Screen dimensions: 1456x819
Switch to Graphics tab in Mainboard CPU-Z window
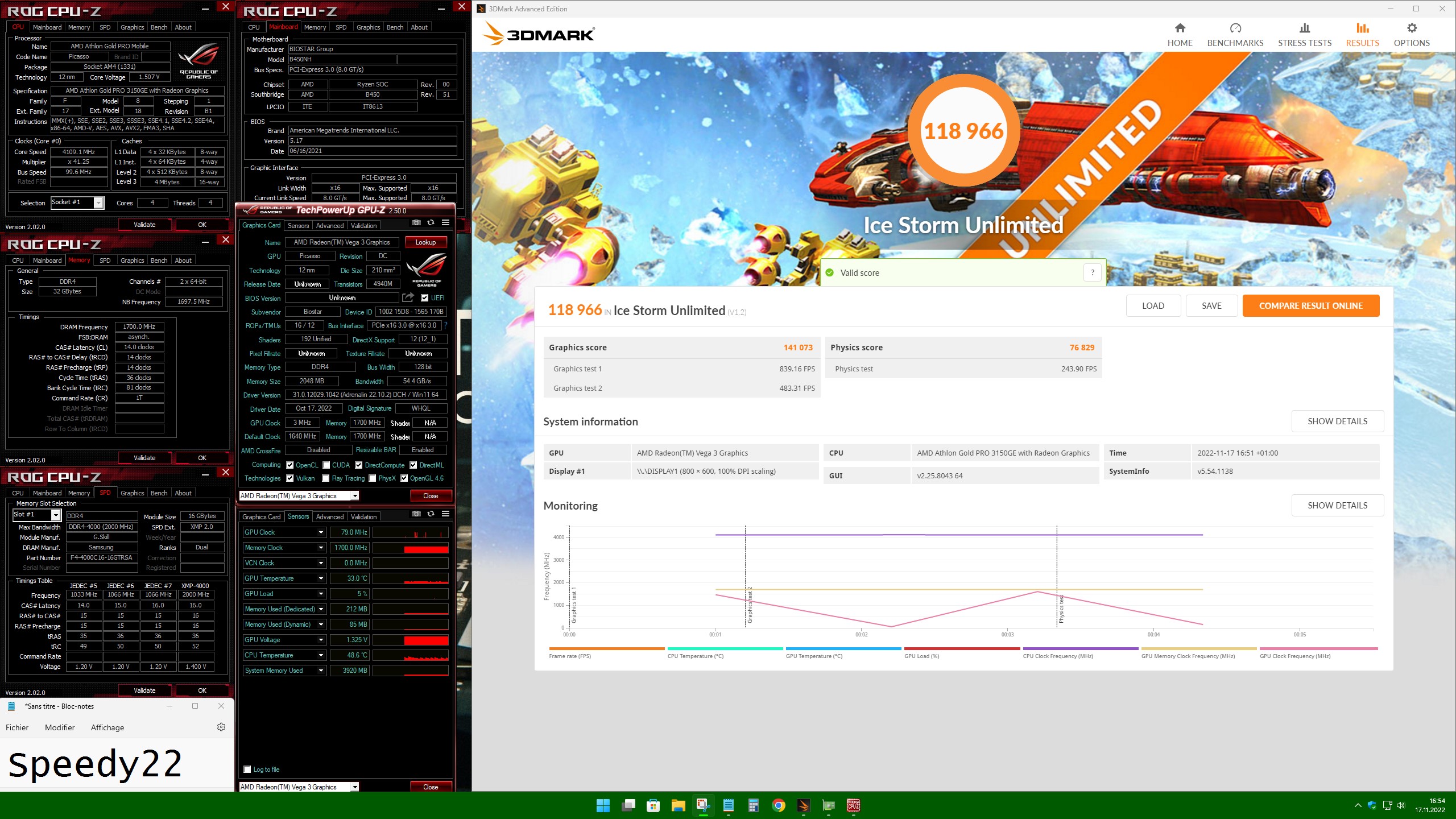(x=368, y=27)
